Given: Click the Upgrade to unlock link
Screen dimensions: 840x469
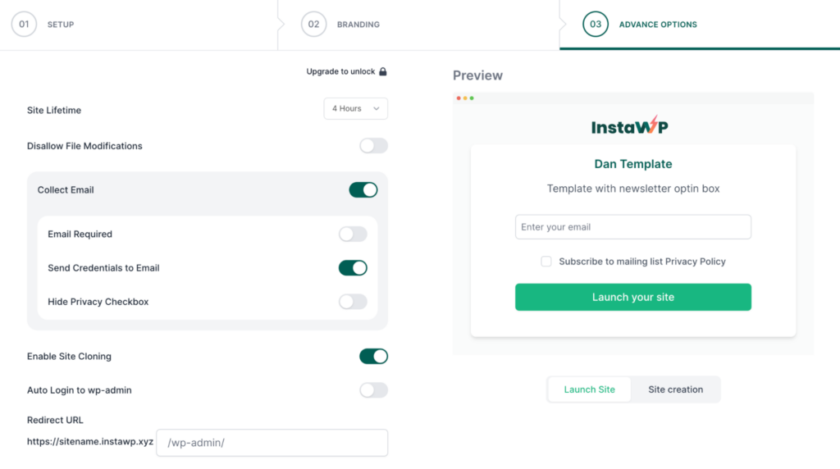Looking at the screenshot, I should tap(341, 71).
